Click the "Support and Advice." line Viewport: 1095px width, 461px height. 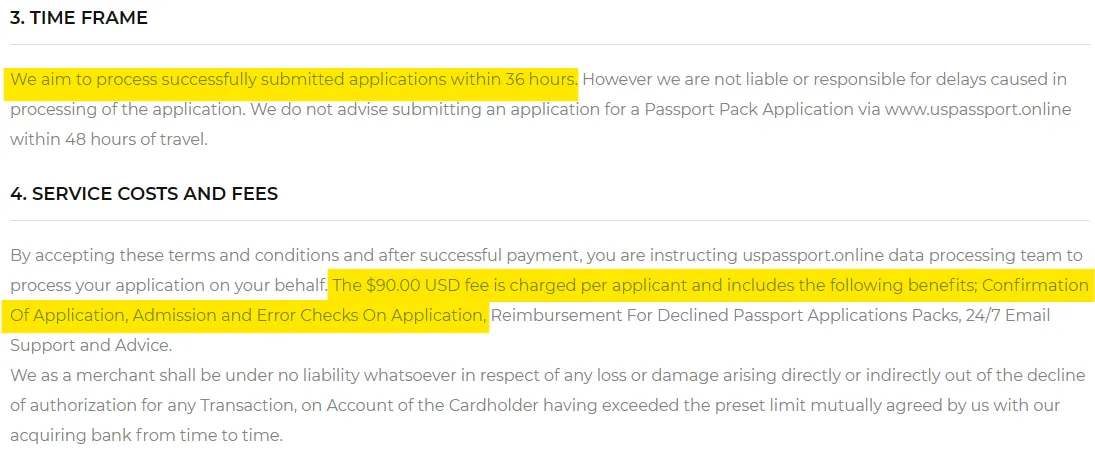tap(91, 346)
